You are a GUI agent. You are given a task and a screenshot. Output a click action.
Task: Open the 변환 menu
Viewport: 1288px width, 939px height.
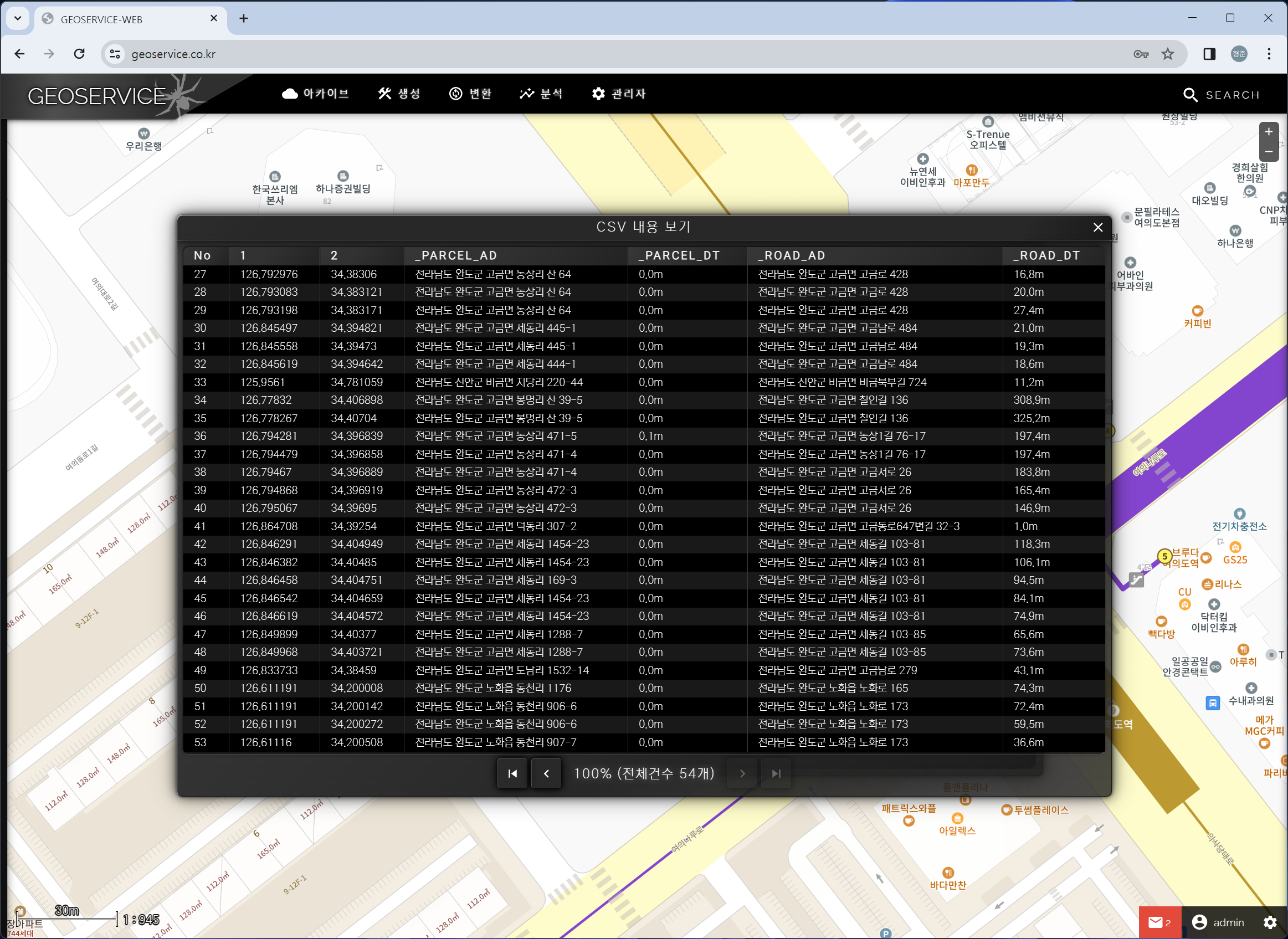470,93
